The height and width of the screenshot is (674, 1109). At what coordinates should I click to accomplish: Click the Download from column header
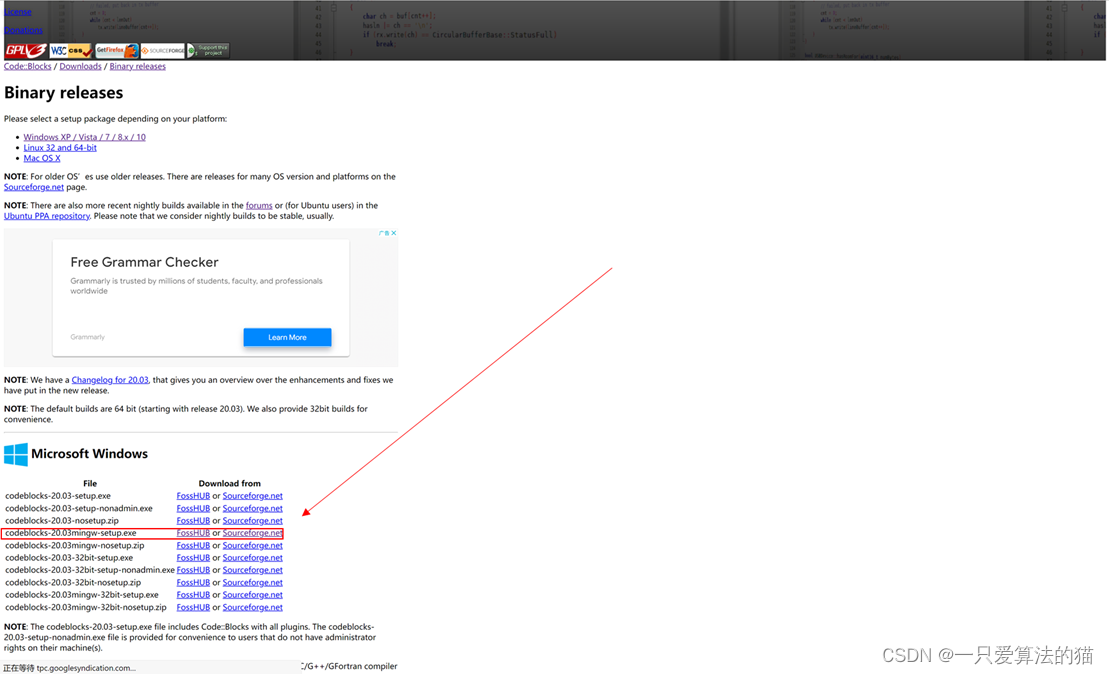pyautogui.click(x=229, y=484)
